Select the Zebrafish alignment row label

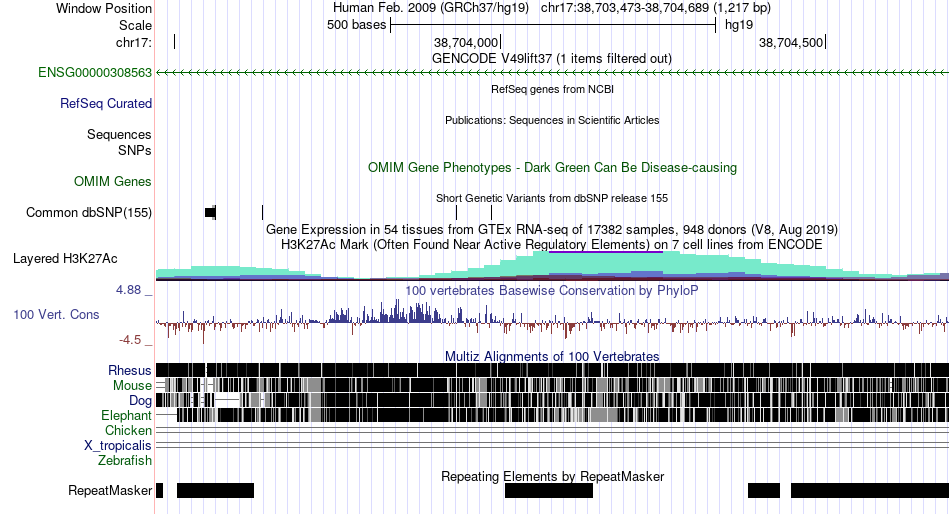[125, 461]
